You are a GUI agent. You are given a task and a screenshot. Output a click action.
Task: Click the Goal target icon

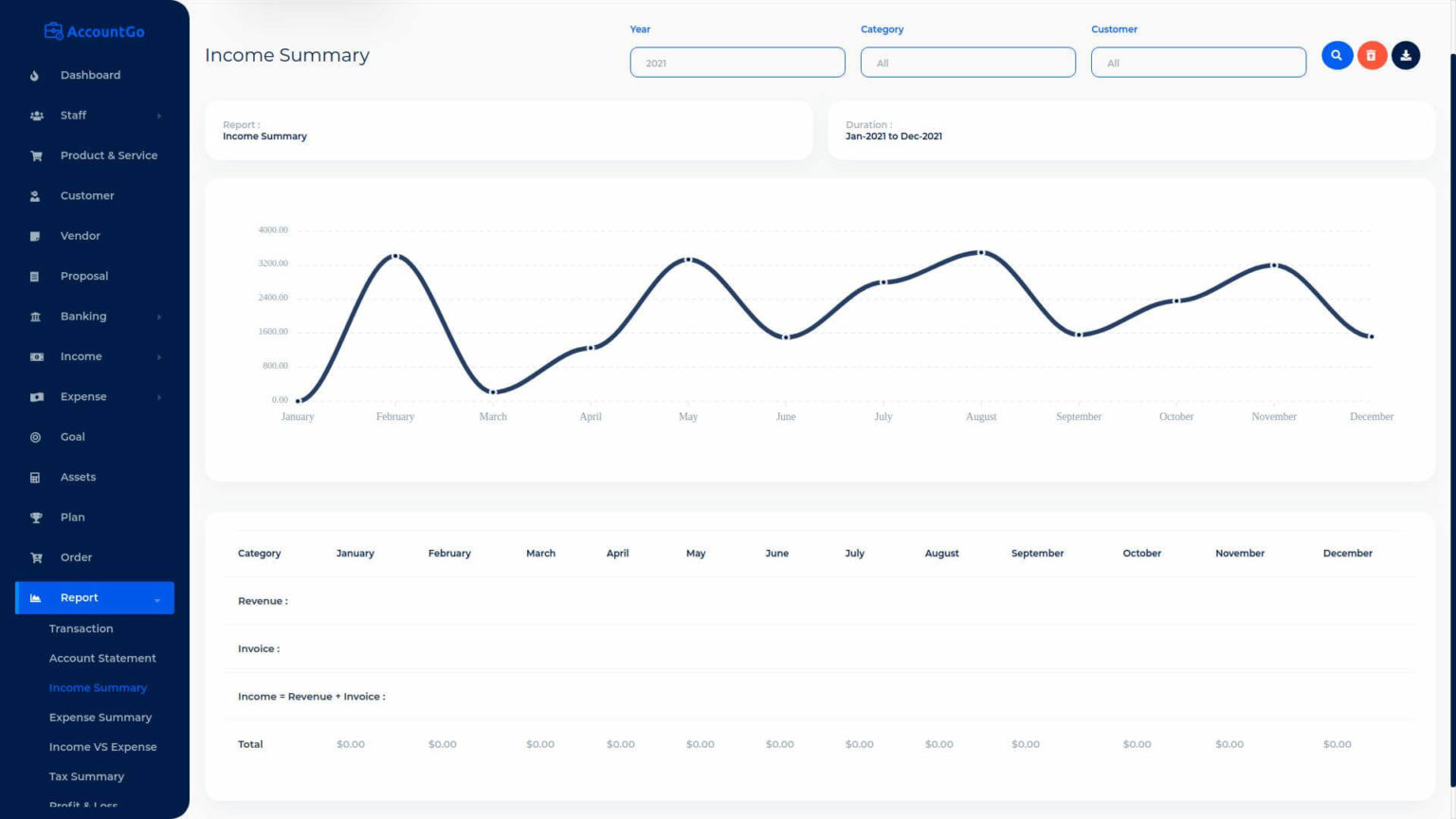[x=35, y=436]
